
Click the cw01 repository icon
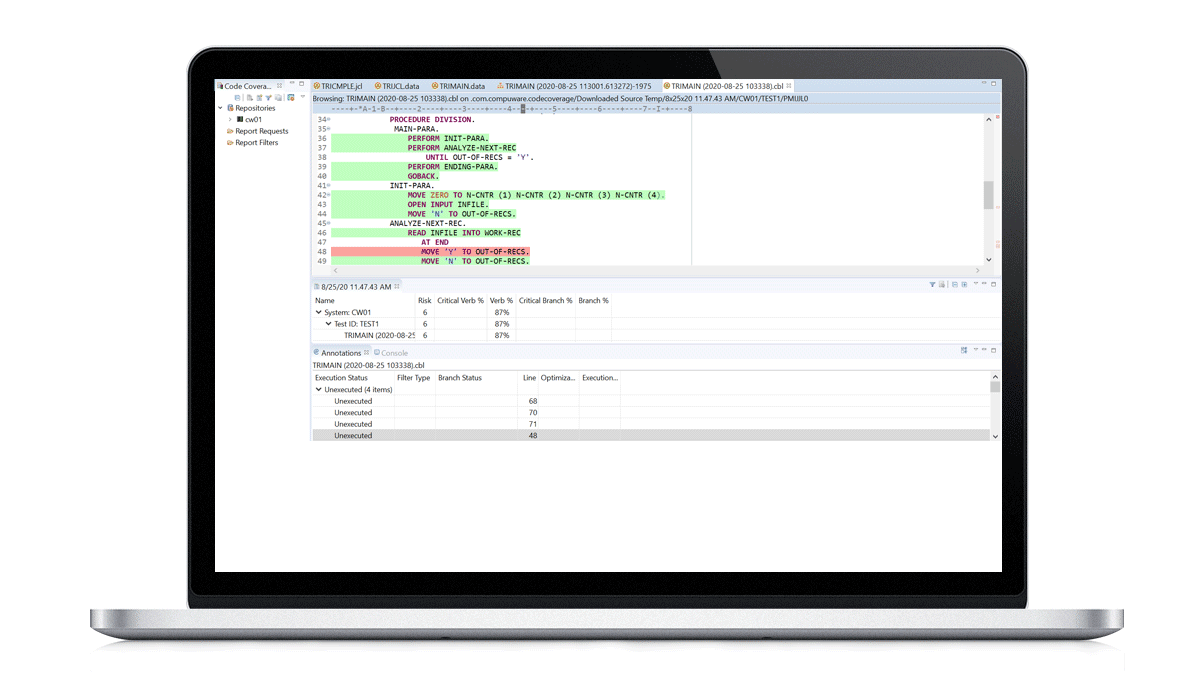coord(240,120)
